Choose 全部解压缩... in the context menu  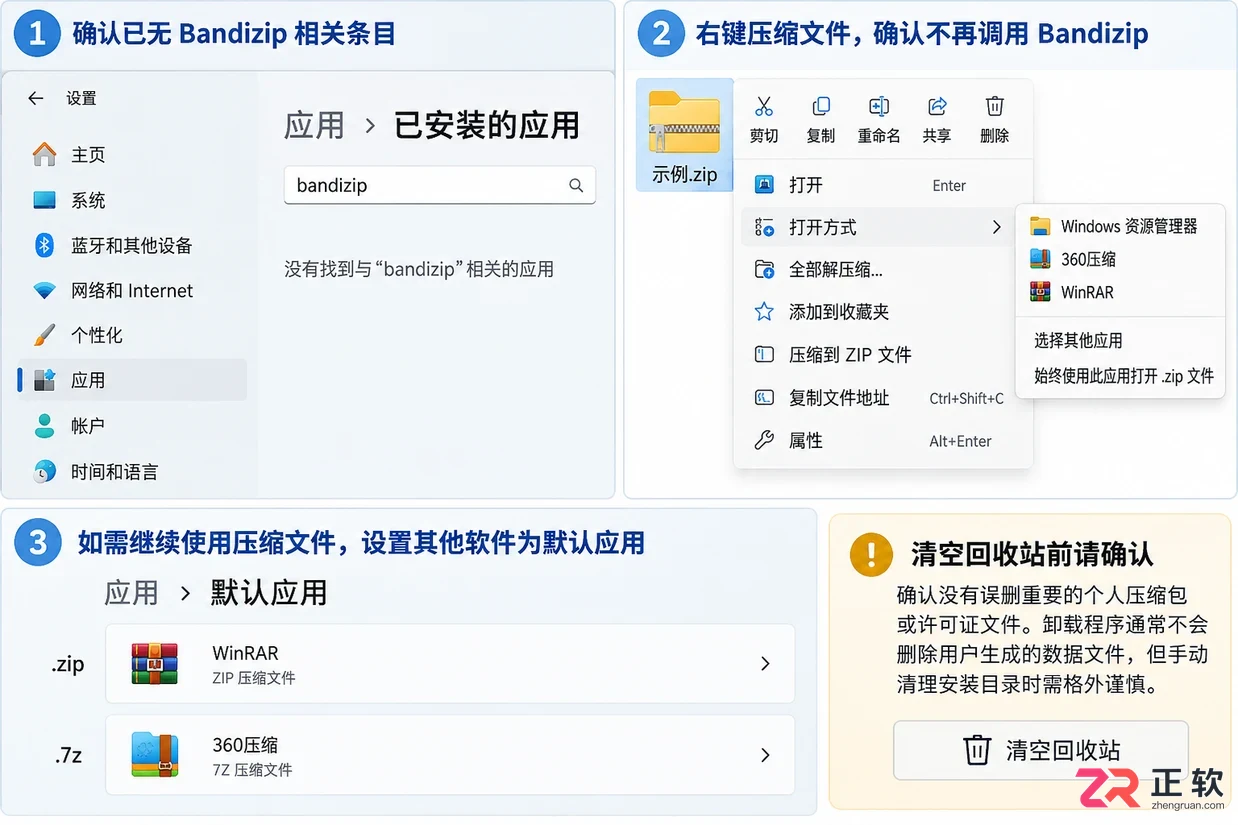click(883, 269)
